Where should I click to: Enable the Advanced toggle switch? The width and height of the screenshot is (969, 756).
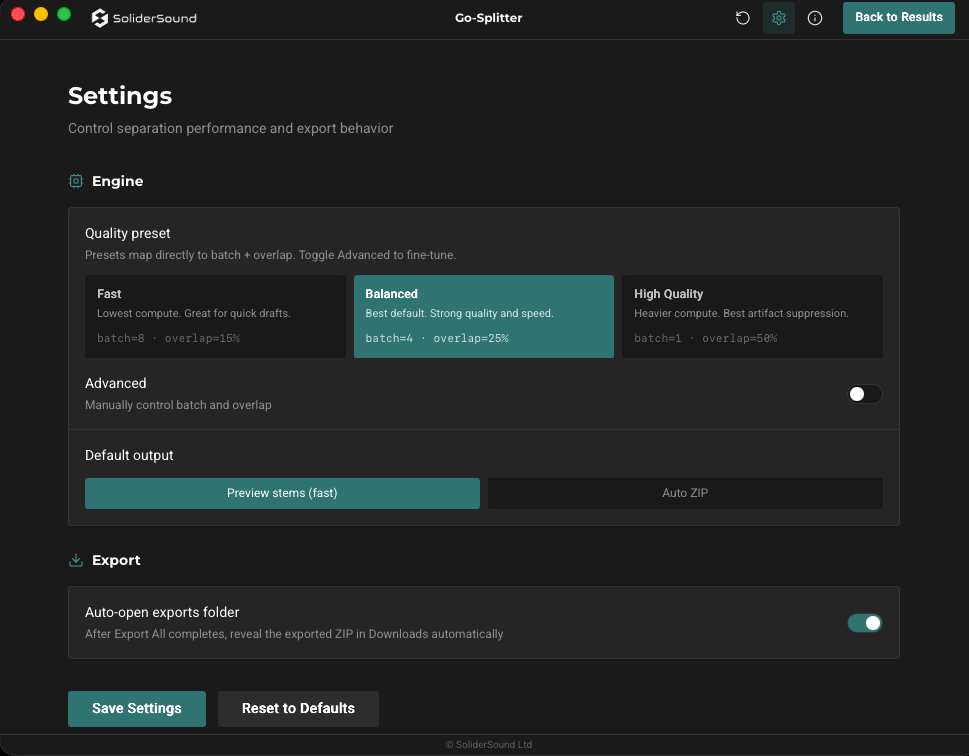coord(864,394)
